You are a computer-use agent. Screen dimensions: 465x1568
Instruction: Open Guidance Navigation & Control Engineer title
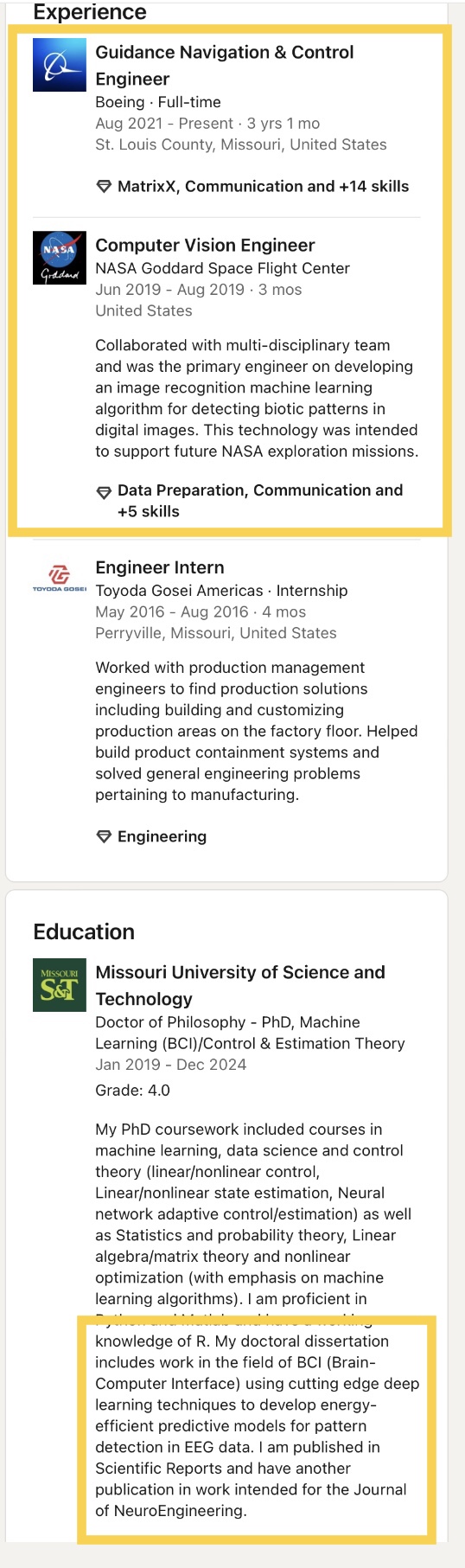(x=225, y=66)
